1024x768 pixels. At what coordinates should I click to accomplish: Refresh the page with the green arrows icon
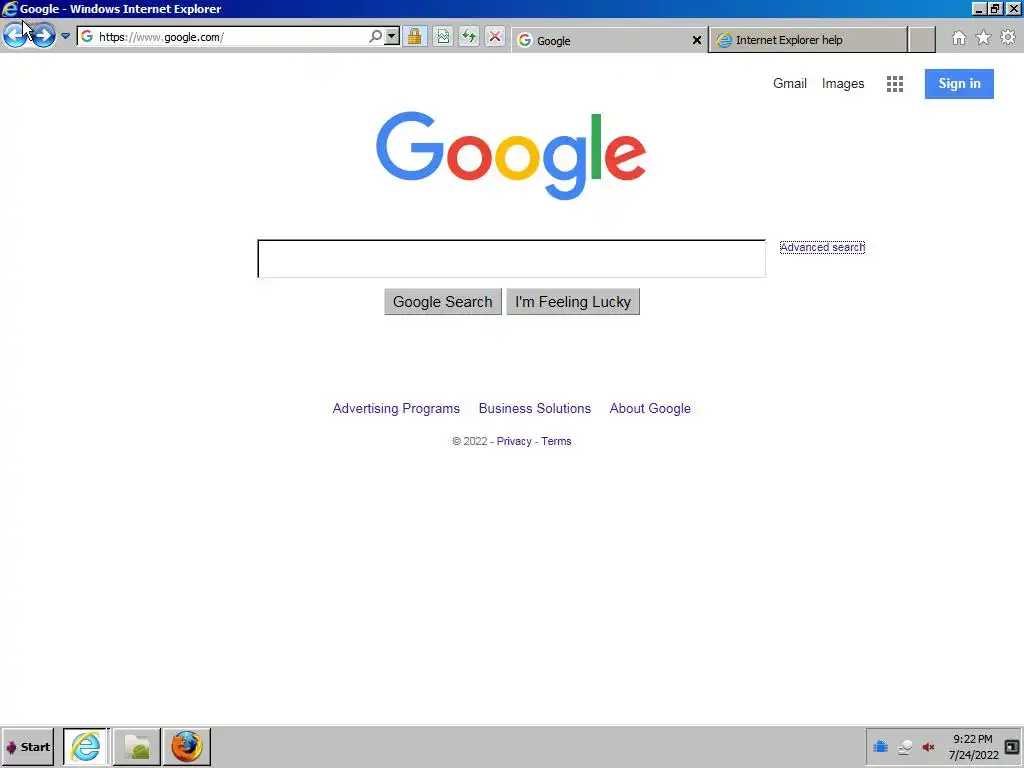point(469,37)
